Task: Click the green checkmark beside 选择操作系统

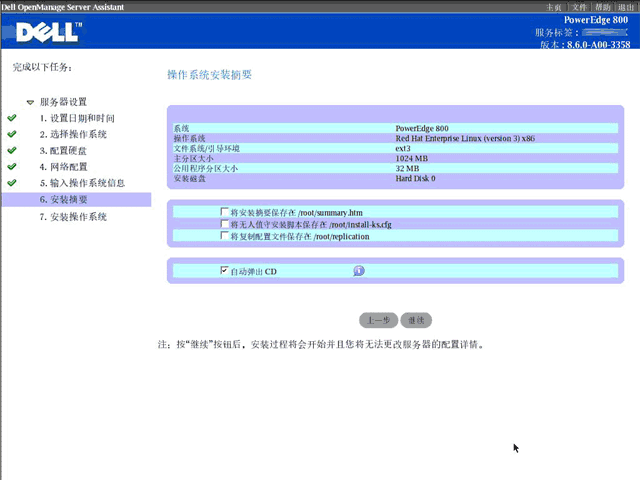Action: [x=12, y=134]
